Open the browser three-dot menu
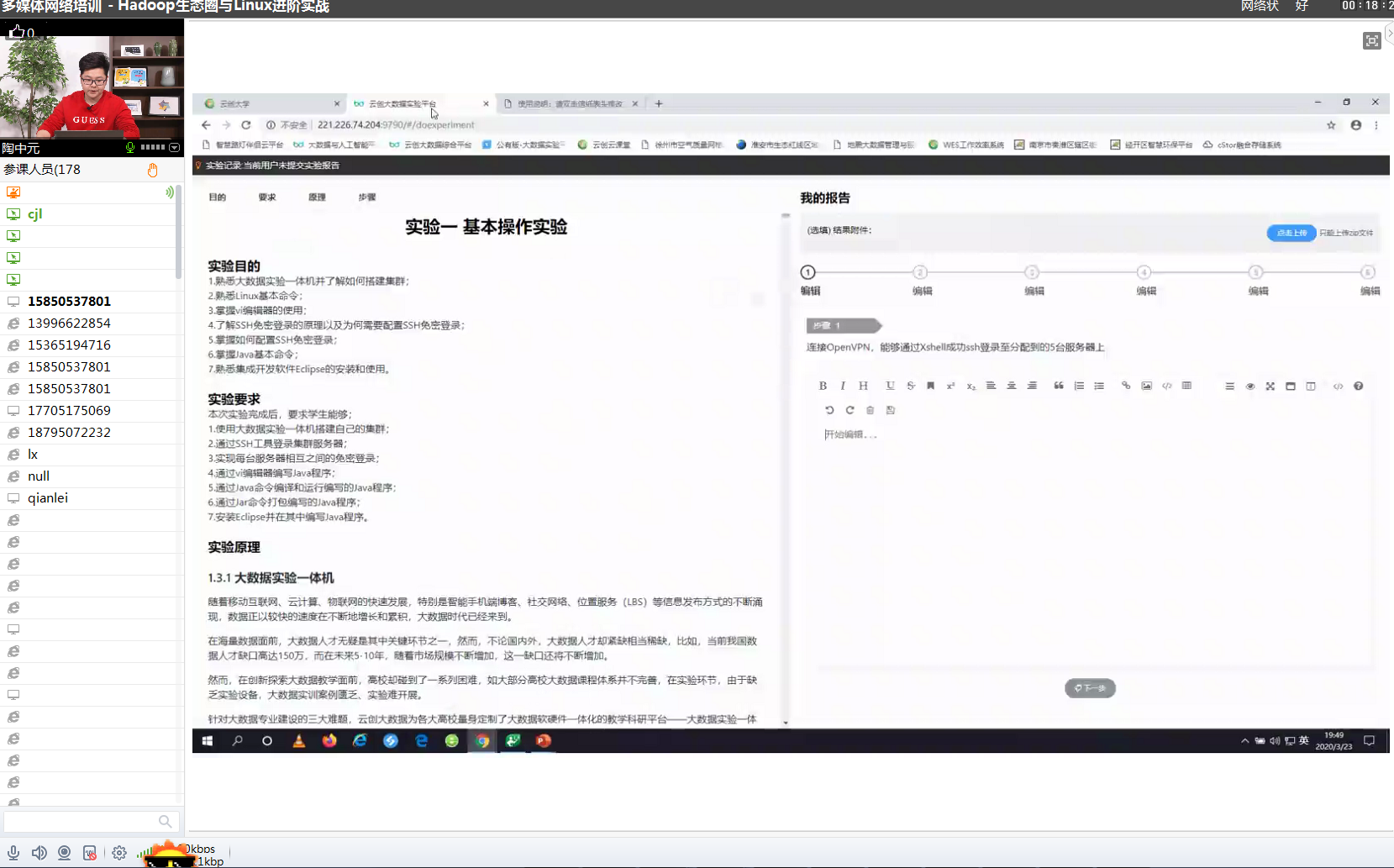The width and height of the screenshot is (1394, 868). [x=1376, y=125]
